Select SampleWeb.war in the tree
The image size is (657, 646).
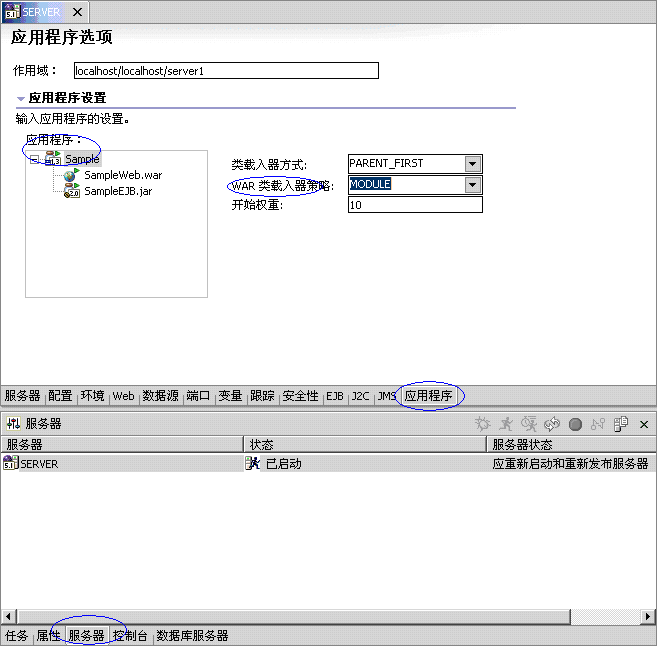[123, 175]
